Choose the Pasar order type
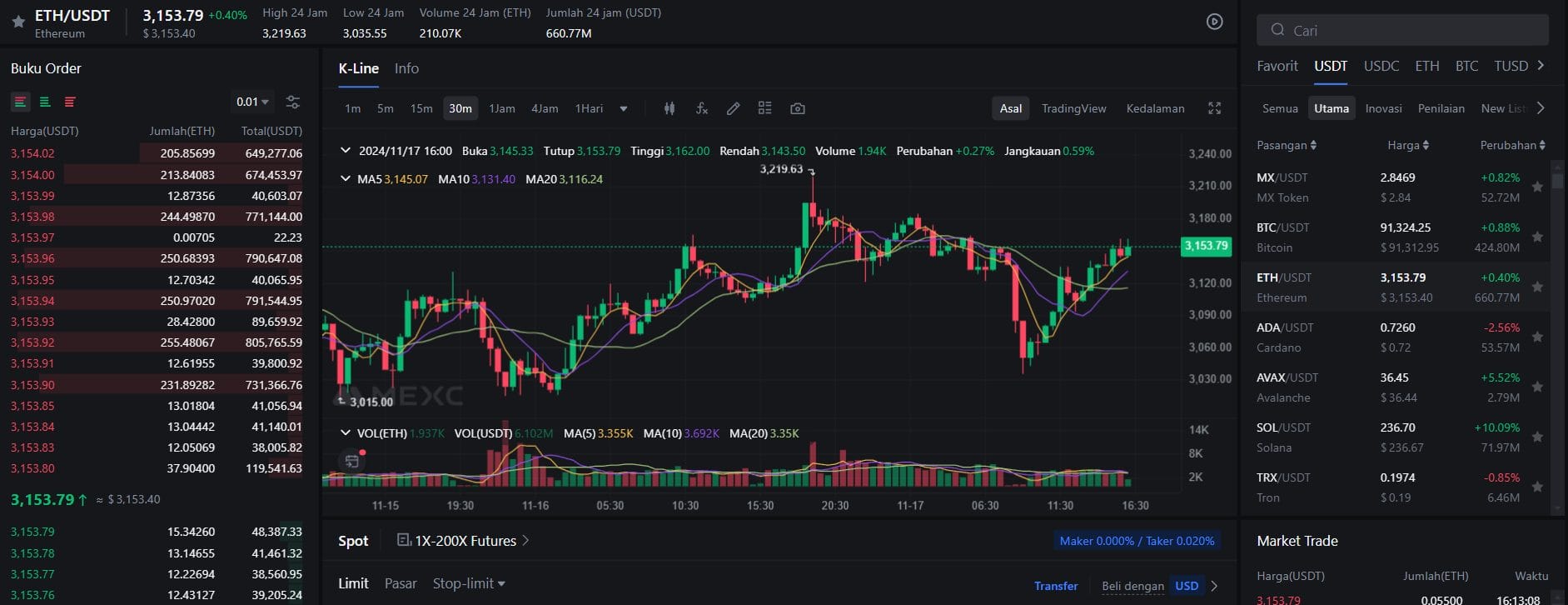The height and width of the screenshot is (605, 1568). (x=401, y=583)
